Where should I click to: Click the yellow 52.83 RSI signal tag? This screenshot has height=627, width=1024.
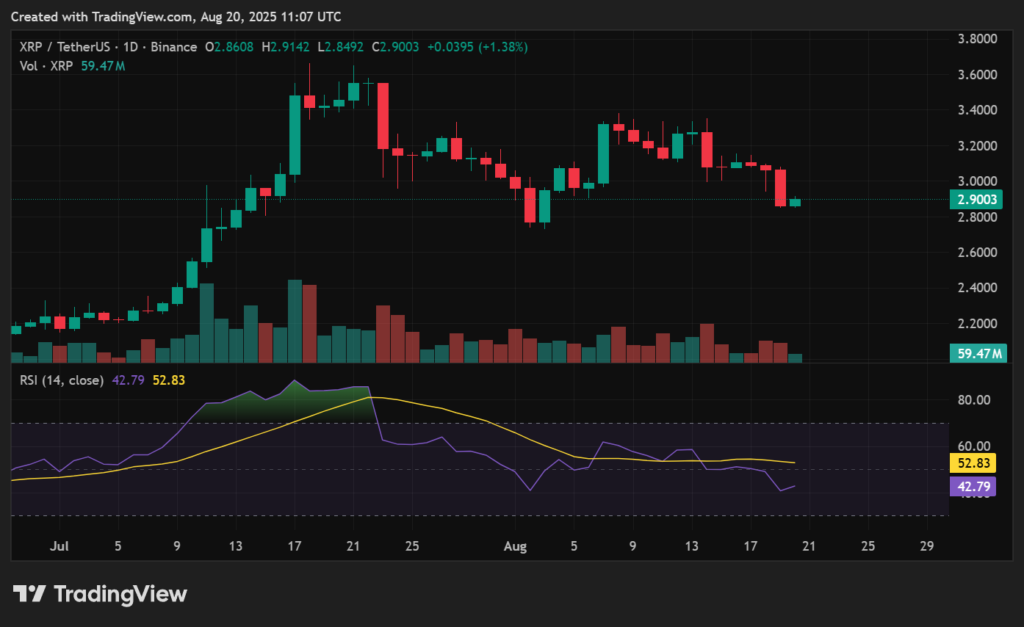click(x=974, y=463)
